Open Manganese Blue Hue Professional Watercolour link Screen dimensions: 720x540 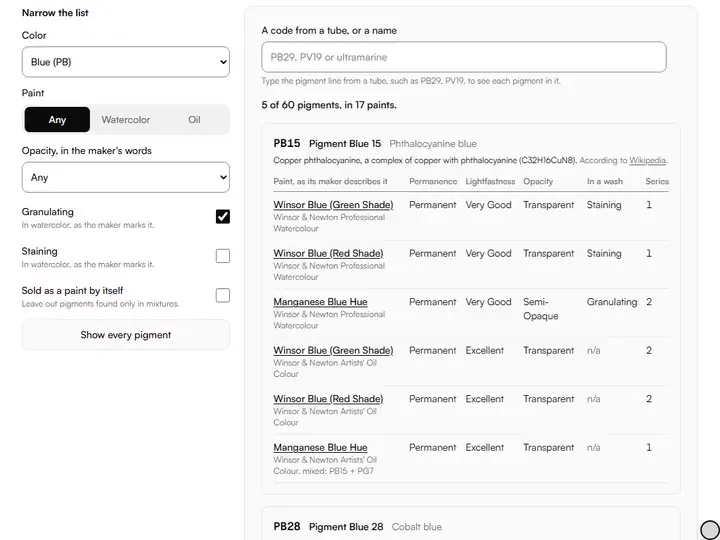pyautogui.click(x=321, y=302)
